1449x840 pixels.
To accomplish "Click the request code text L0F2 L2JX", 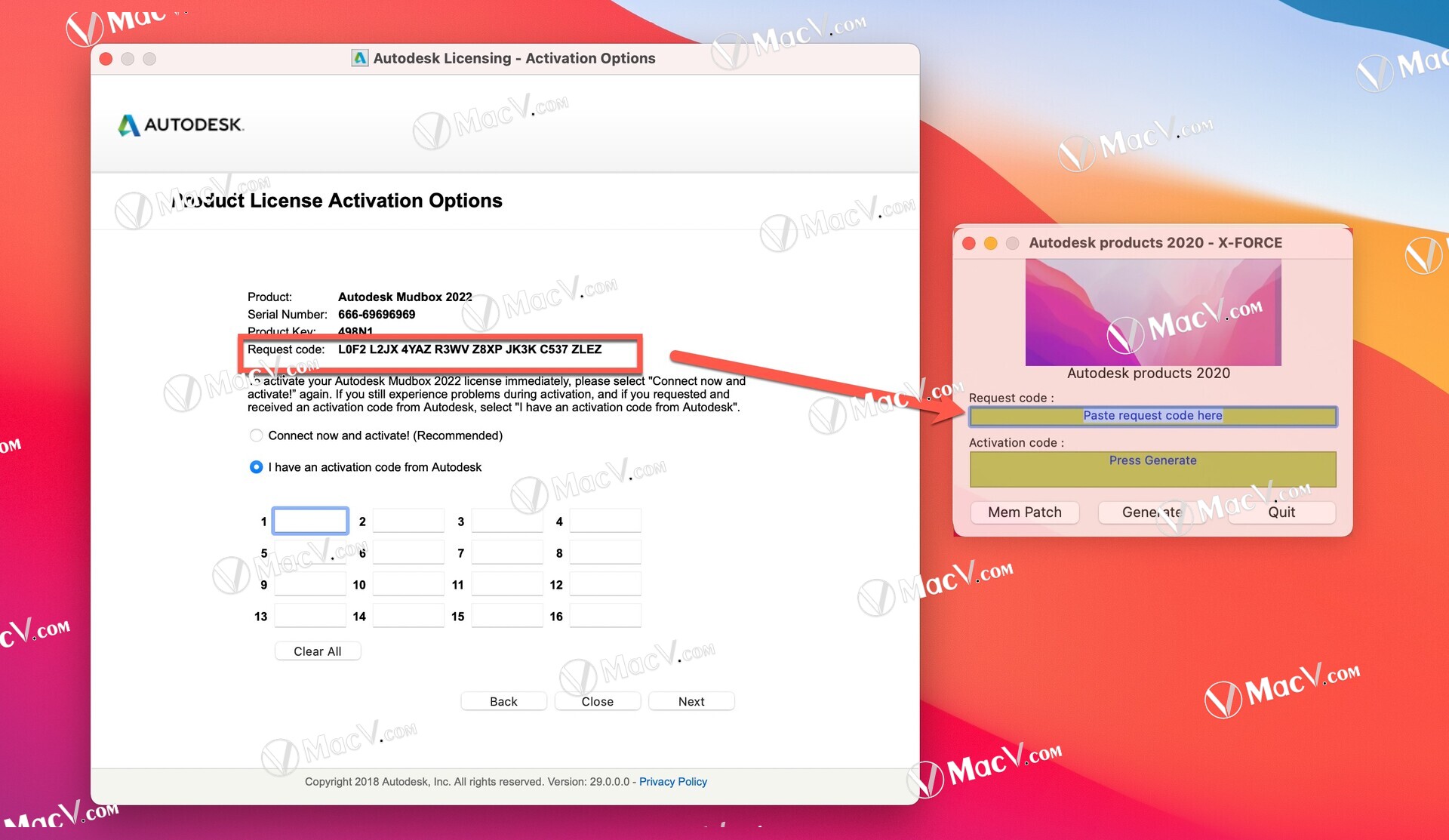I will [x=469, y=349].
